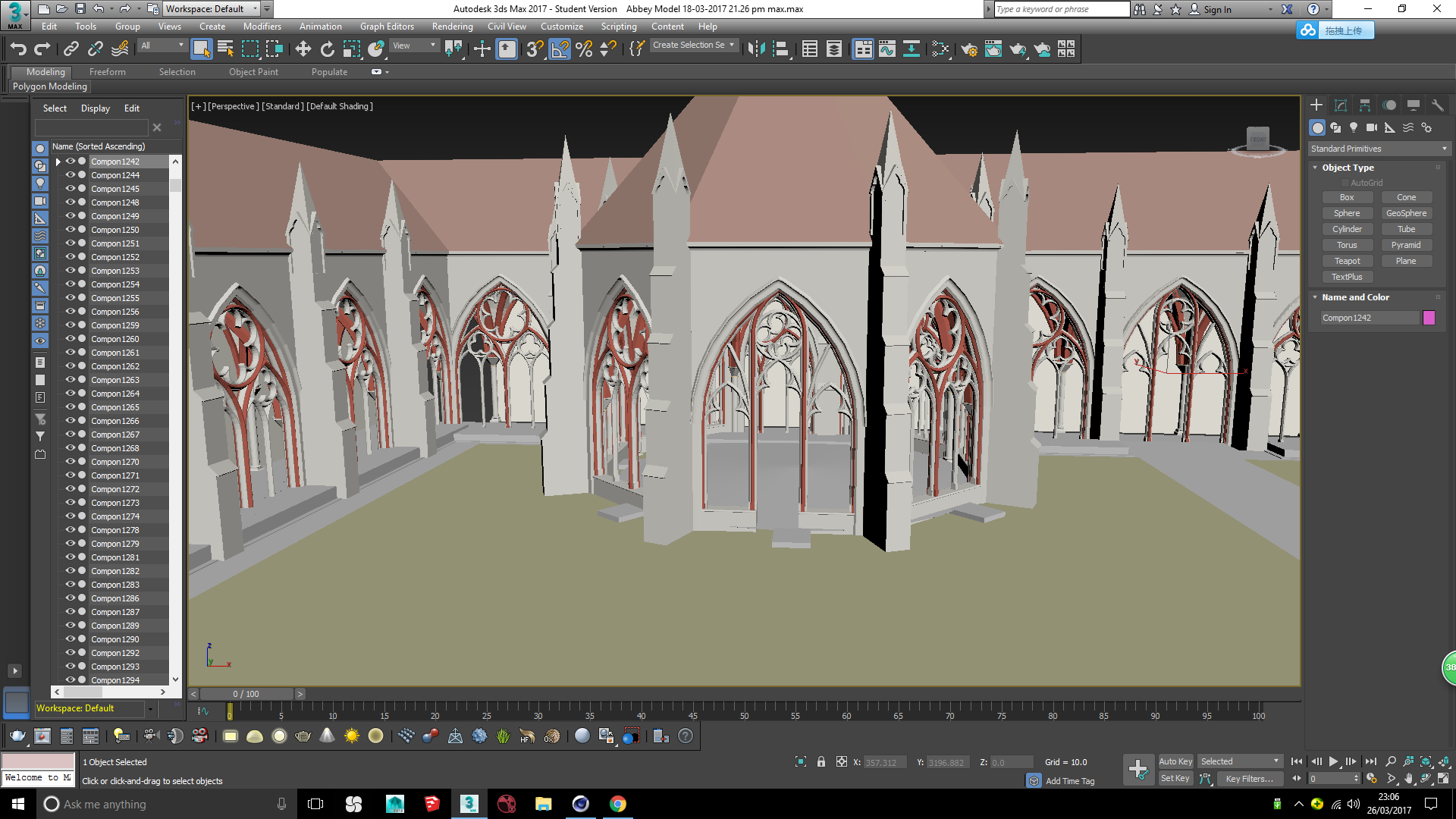
Task: Click the 0 / 100 time slider
Action: click(x=246, y=694)
